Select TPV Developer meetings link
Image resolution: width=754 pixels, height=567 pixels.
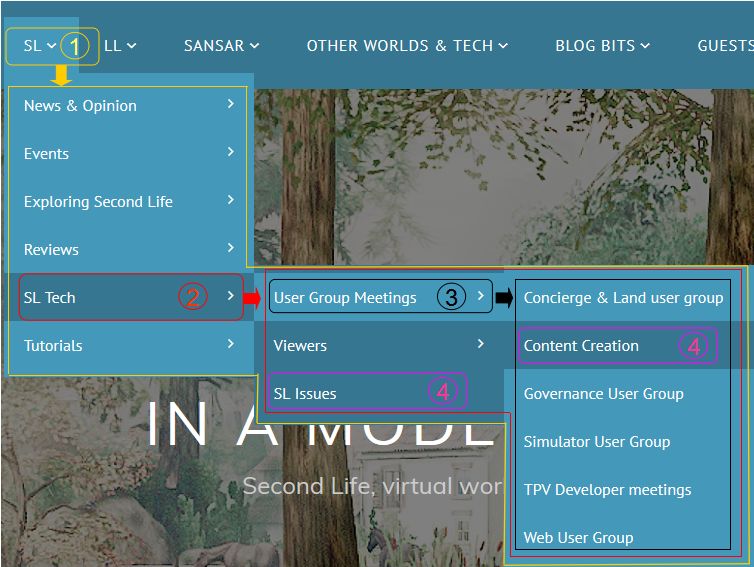pyautogui.click(x=607, y=490)
